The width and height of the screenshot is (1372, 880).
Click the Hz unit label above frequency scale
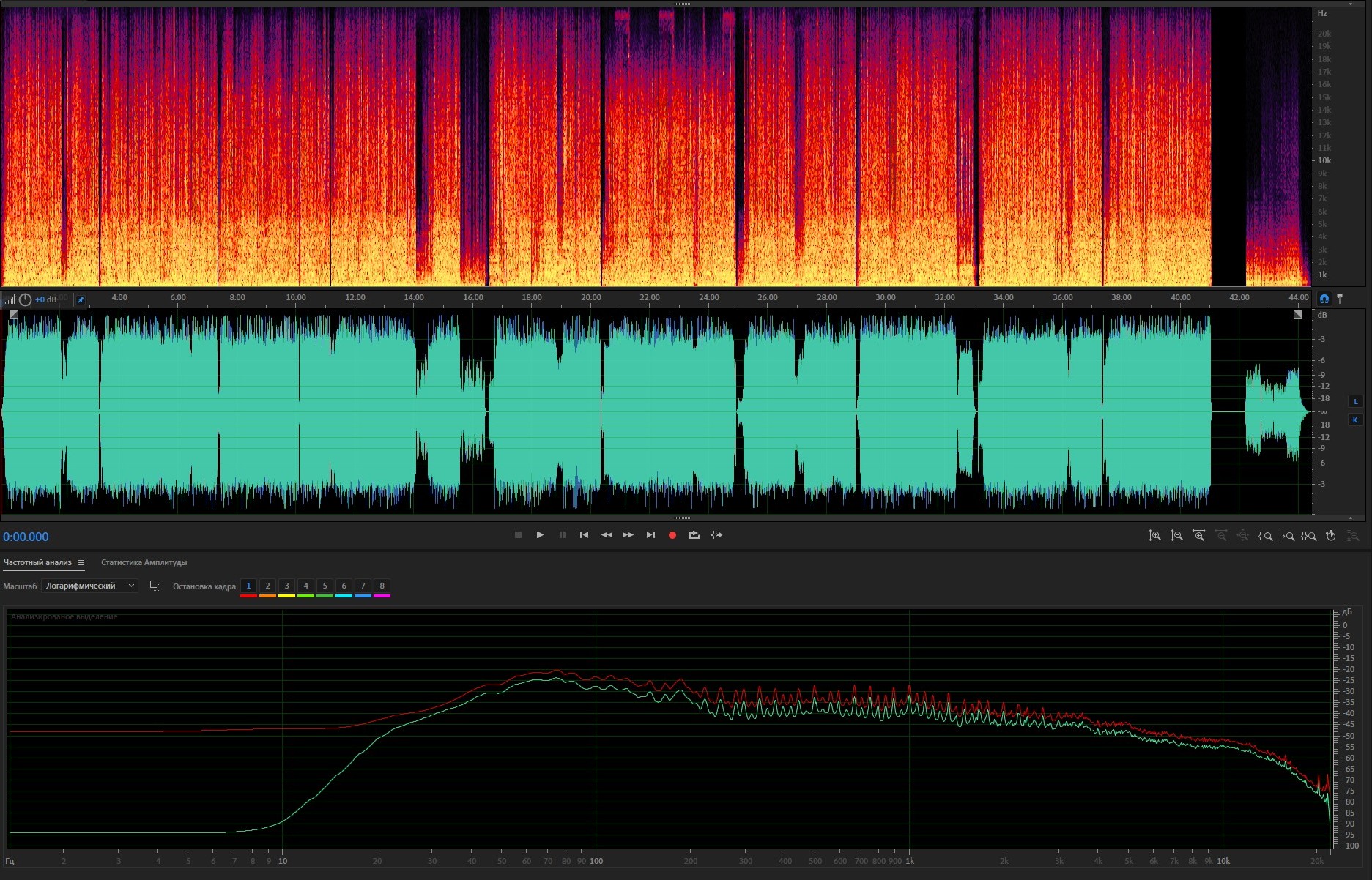pos(1322,13)
